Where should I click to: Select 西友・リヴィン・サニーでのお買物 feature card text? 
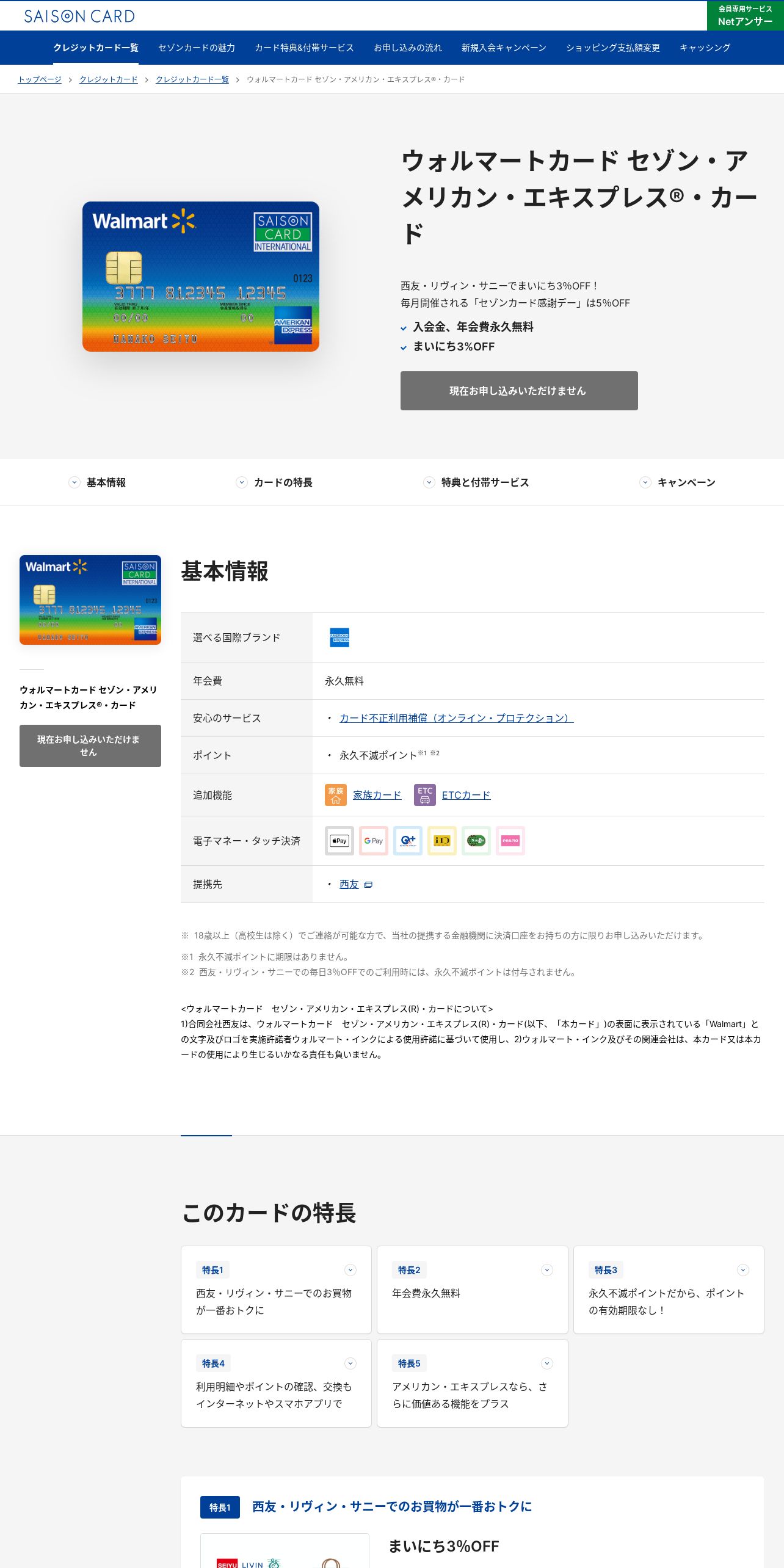[x=274, y=1302]
